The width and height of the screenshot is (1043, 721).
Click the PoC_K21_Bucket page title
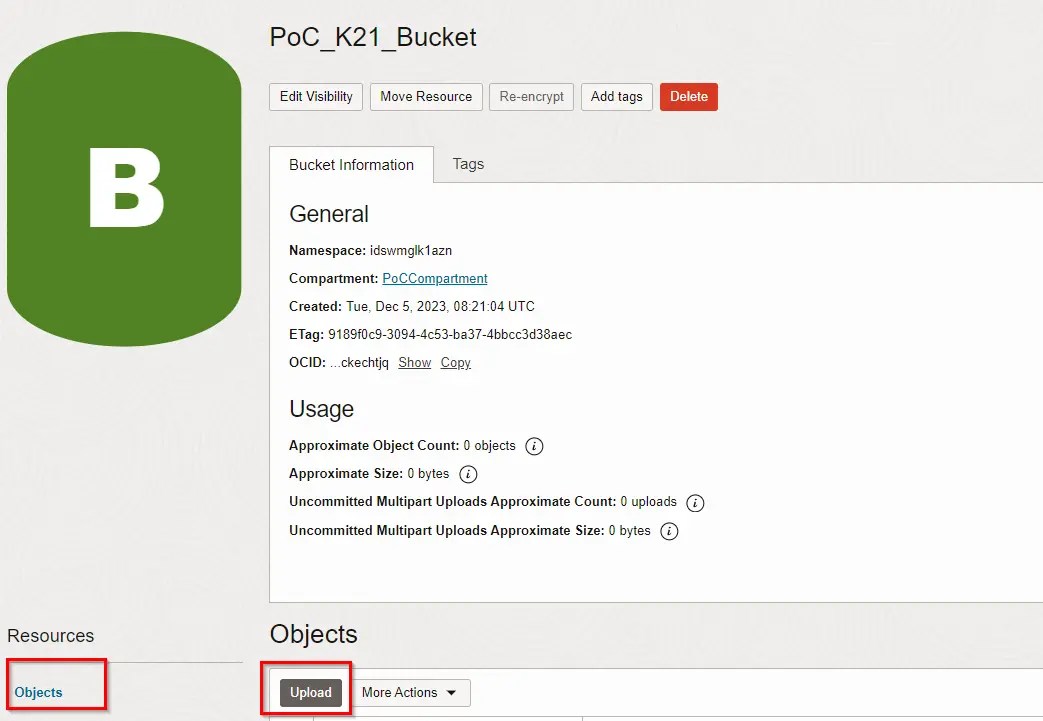[372, 37]
